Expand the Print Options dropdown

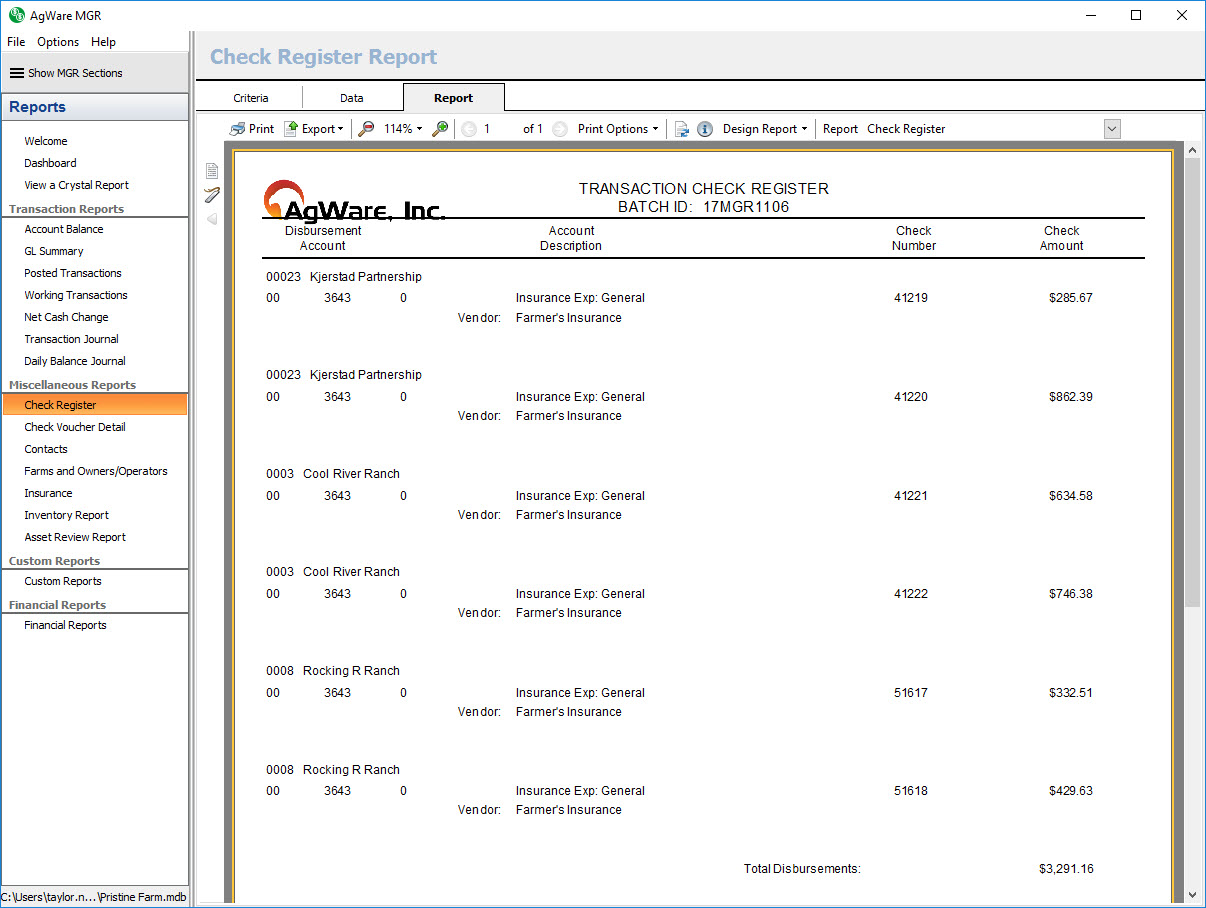pos(618,129)
